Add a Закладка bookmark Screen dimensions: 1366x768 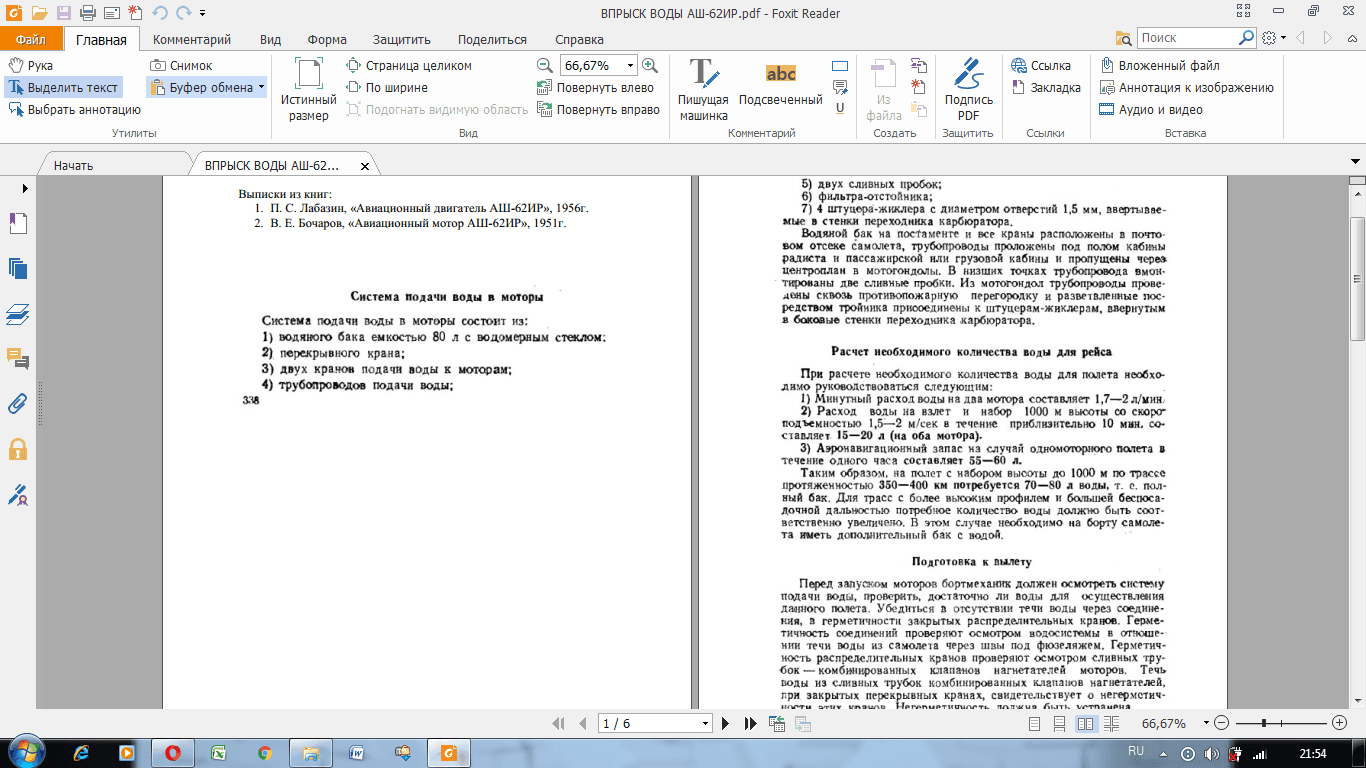click(x=1047, y=87)
